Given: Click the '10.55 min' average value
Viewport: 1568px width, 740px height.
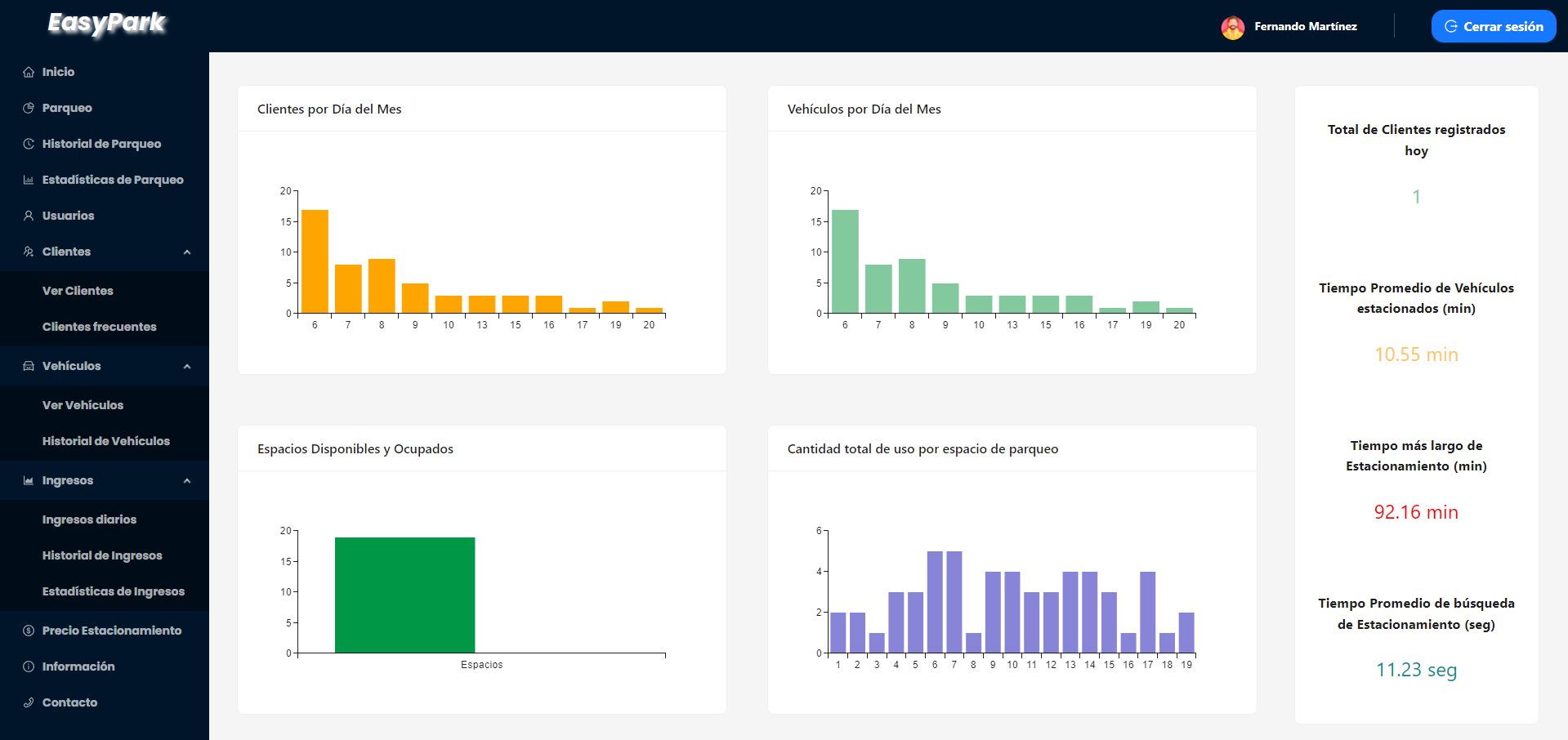Looking at the screenshot, I should tap(1416, 354).
